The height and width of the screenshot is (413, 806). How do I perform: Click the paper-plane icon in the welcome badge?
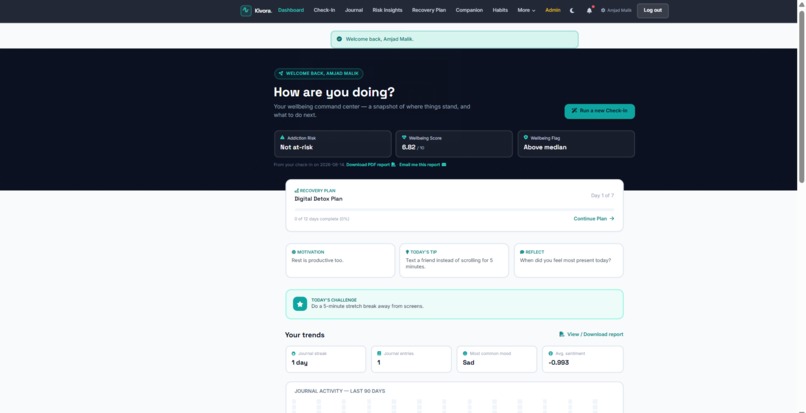point(281,74)
